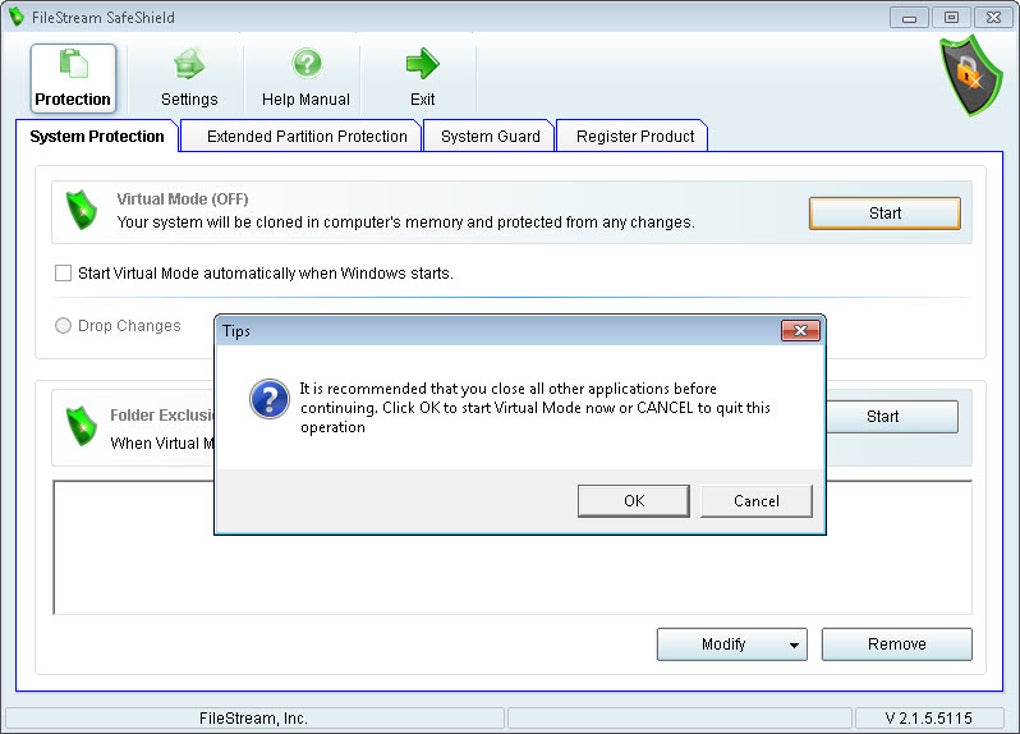1020x734 pixels.
Task: Expand the Modify button dropdown arrow
Action: click(x=794, y=645)
